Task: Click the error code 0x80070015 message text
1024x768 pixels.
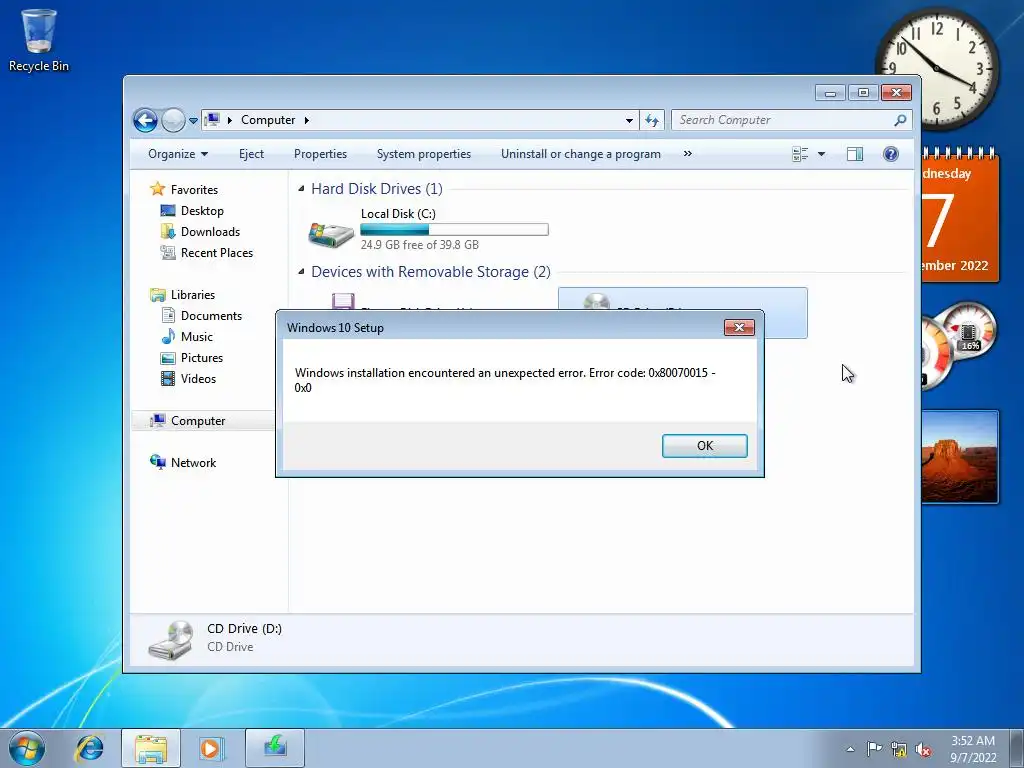Action: click(505, 380)
